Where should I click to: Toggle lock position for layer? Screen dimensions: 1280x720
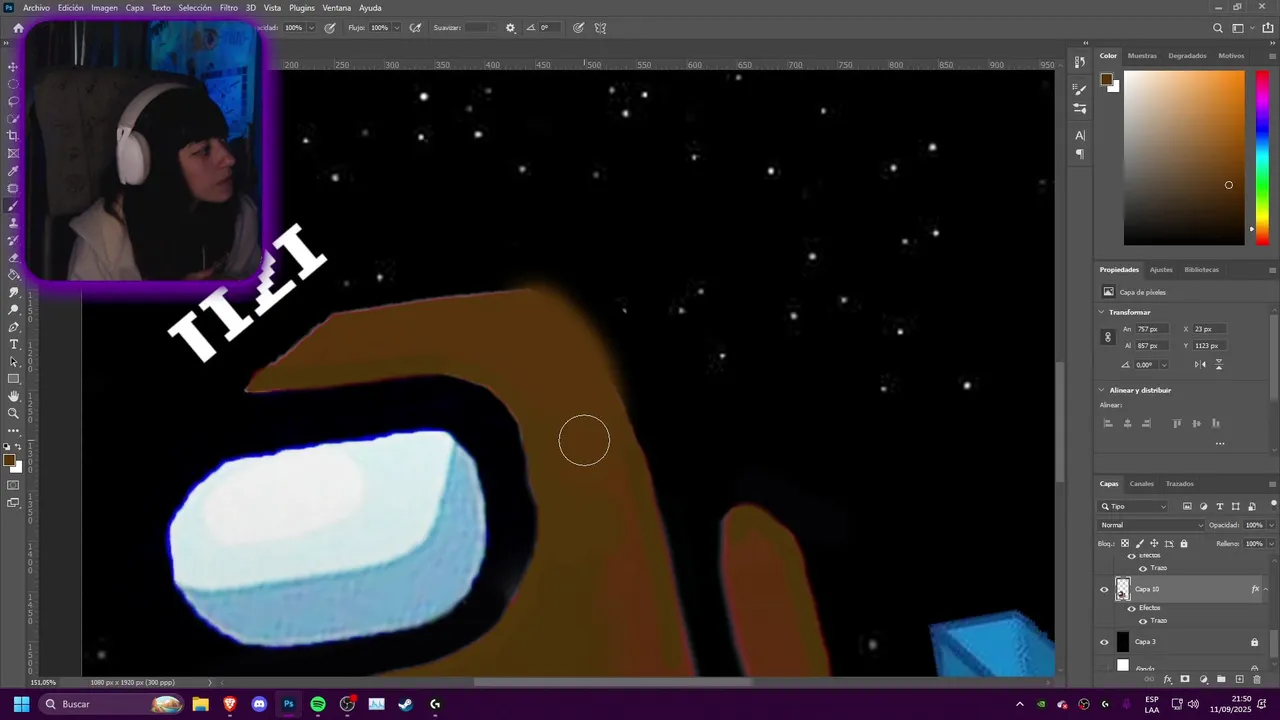tap(1154, 544)
